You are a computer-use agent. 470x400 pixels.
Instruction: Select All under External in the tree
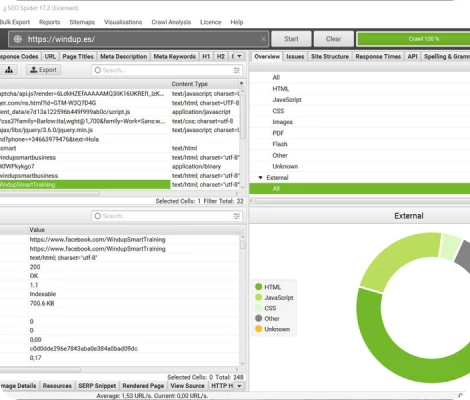[x=360, y=189]
